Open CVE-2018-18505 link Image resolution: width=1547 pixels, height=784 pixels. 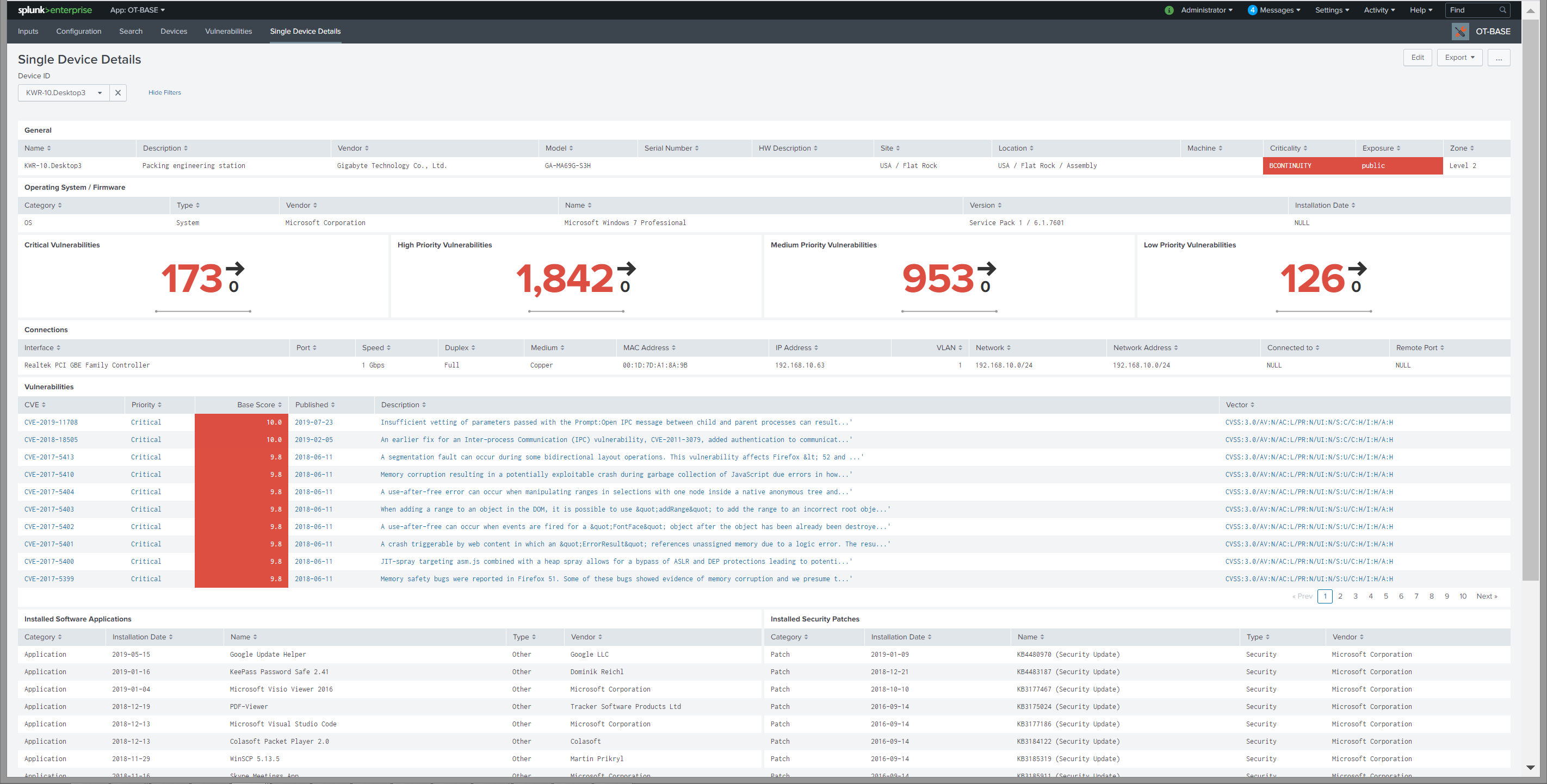(51, 439)
